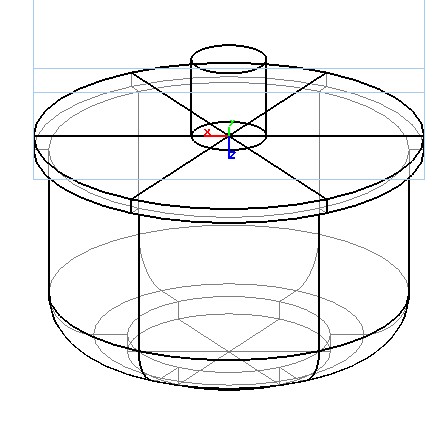Select the small cylinder's bottom ellipse
448x427 pixels.
(228, 136)
